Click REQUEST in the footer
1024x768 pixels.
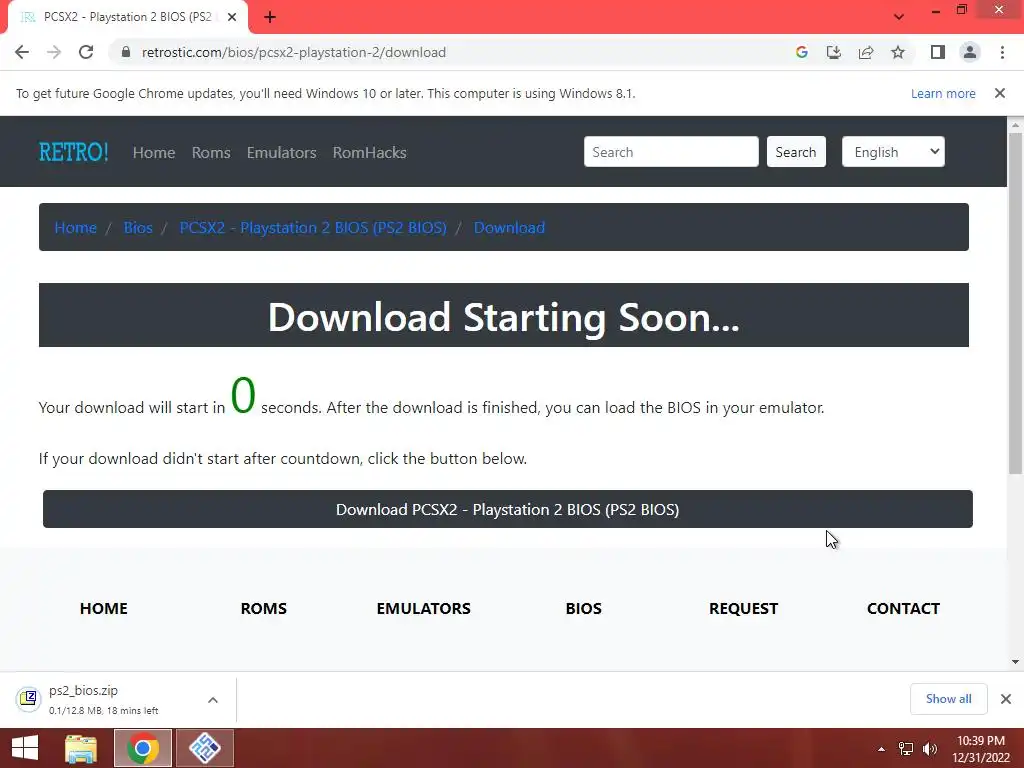click(743, 608)
